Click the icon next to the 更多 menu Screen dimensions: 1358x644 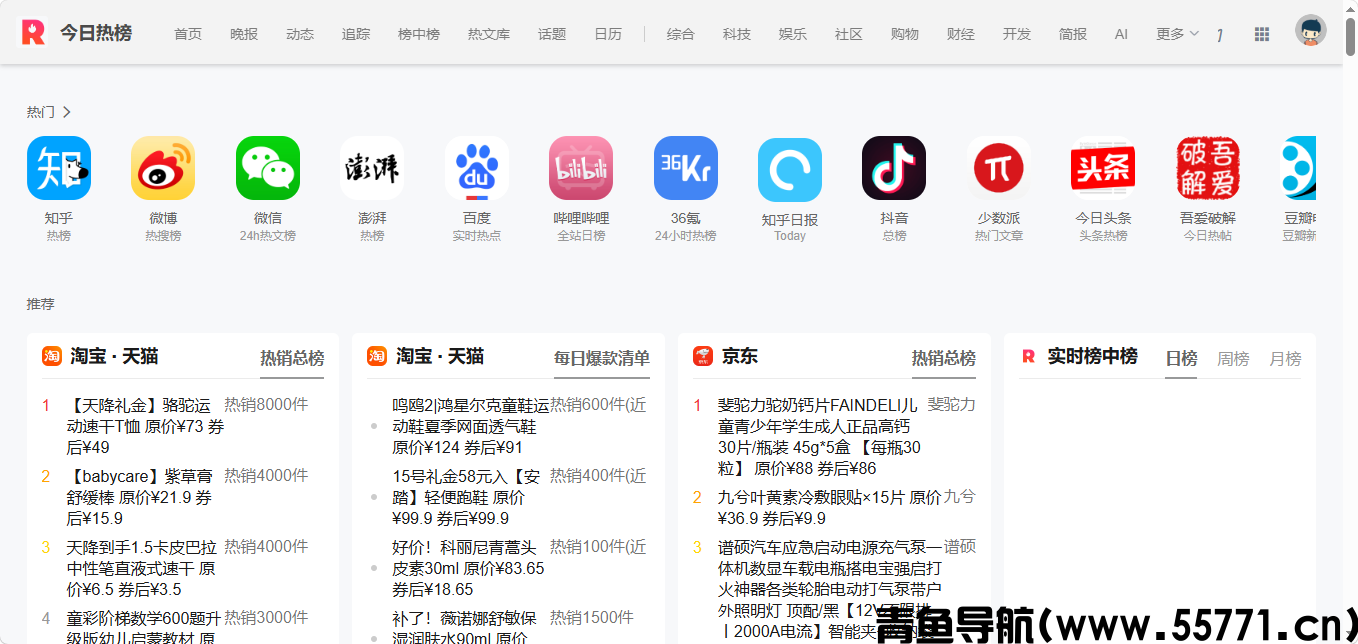click(1220, 35)
